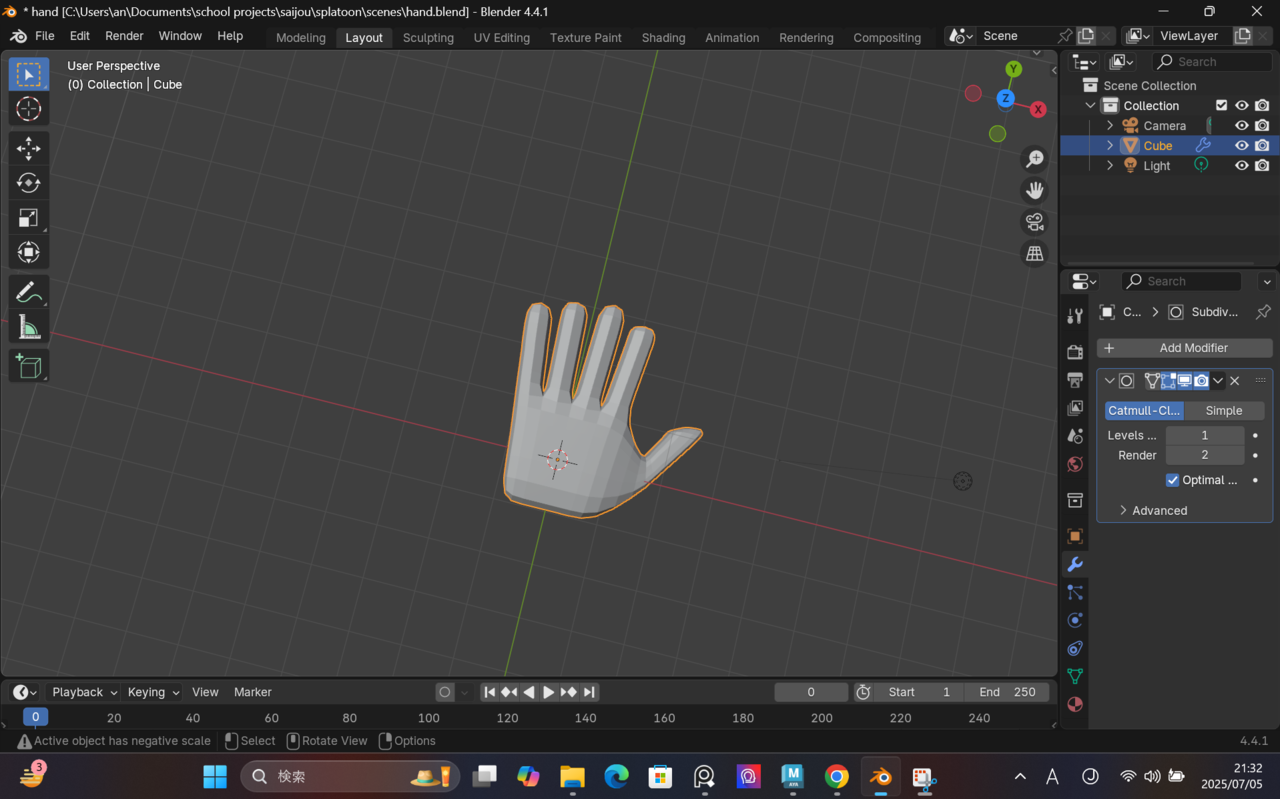The image size is (1280, 799).
Task: Select the Scale tool
Action: click(x=29, y=218)
